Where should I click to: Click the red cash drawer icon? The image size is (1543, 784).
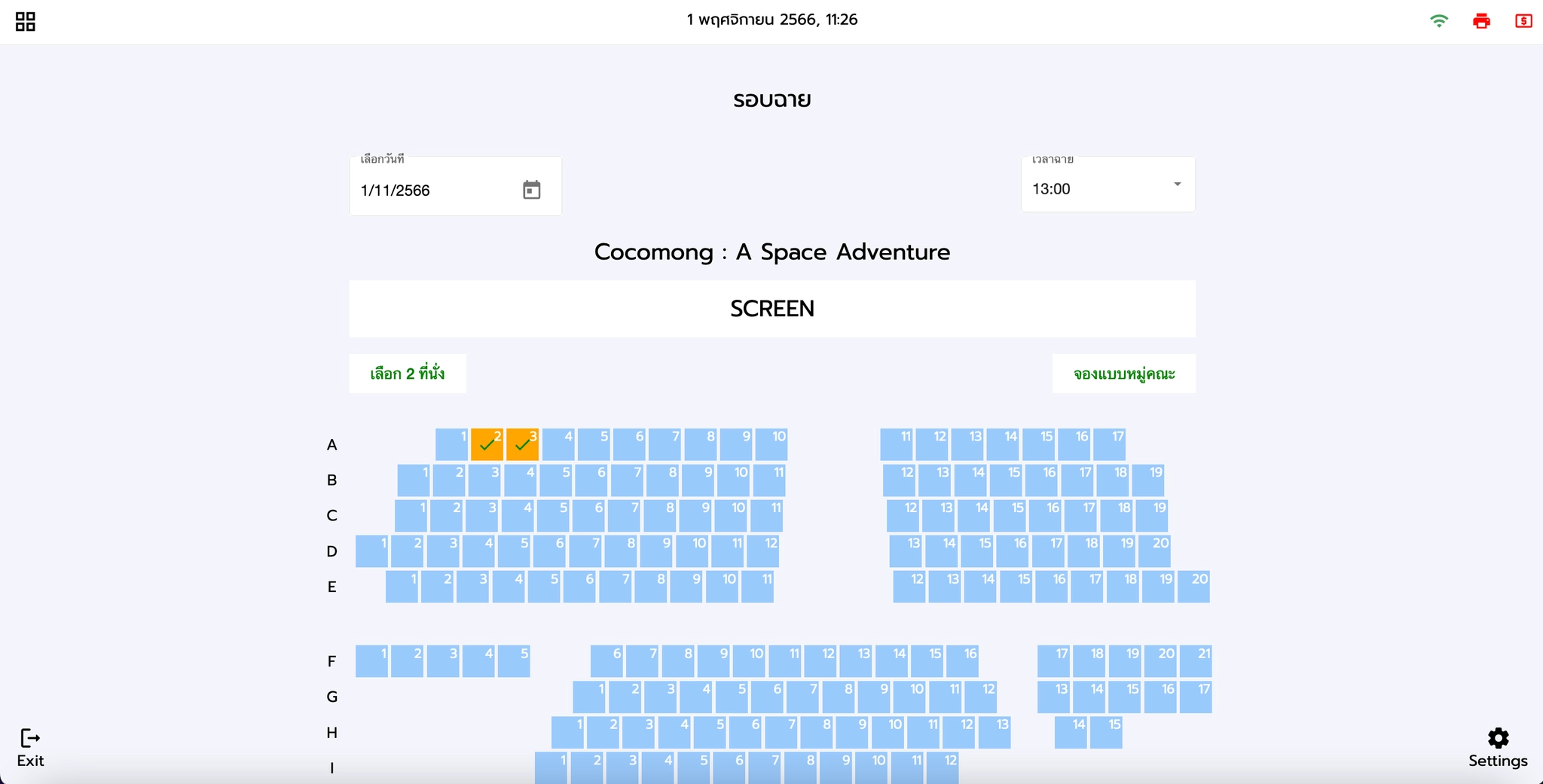pos(1523,21)
